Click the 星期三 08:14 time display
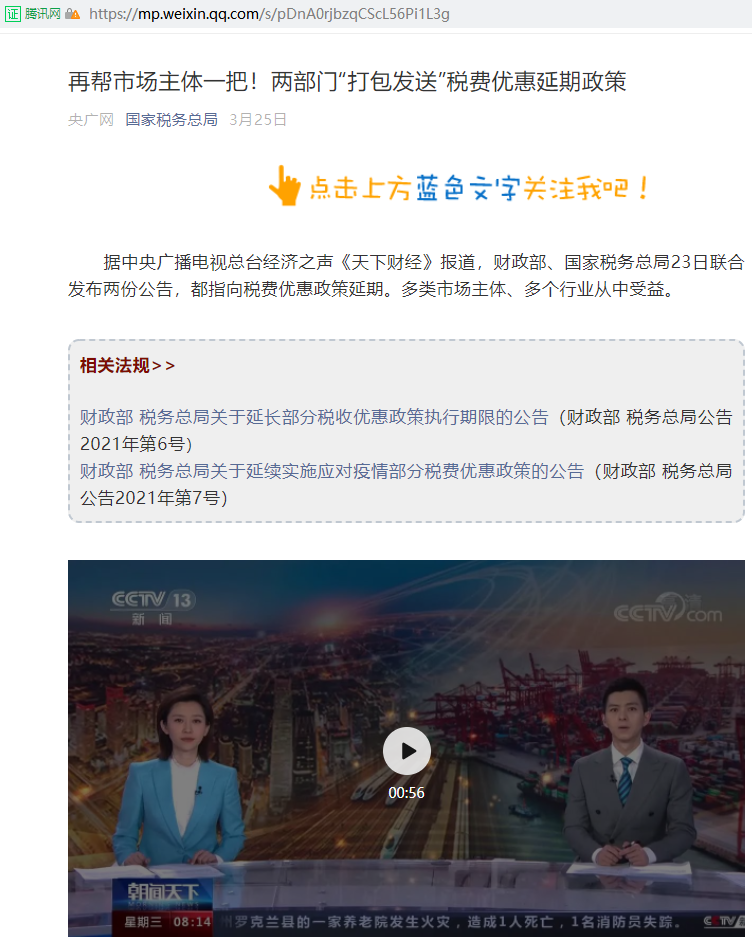This screenshot has height=937, width=752. coord(168,922)
